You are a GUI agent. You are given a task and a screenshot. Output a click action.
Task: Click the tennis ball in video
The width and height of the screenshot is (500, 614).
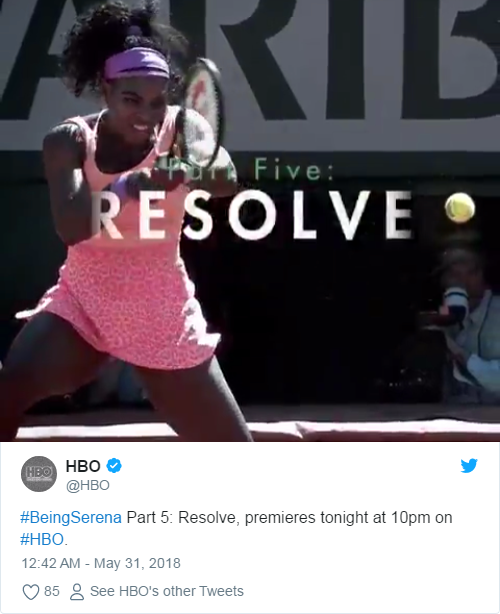pyautogui.click(x=460, y=208)
